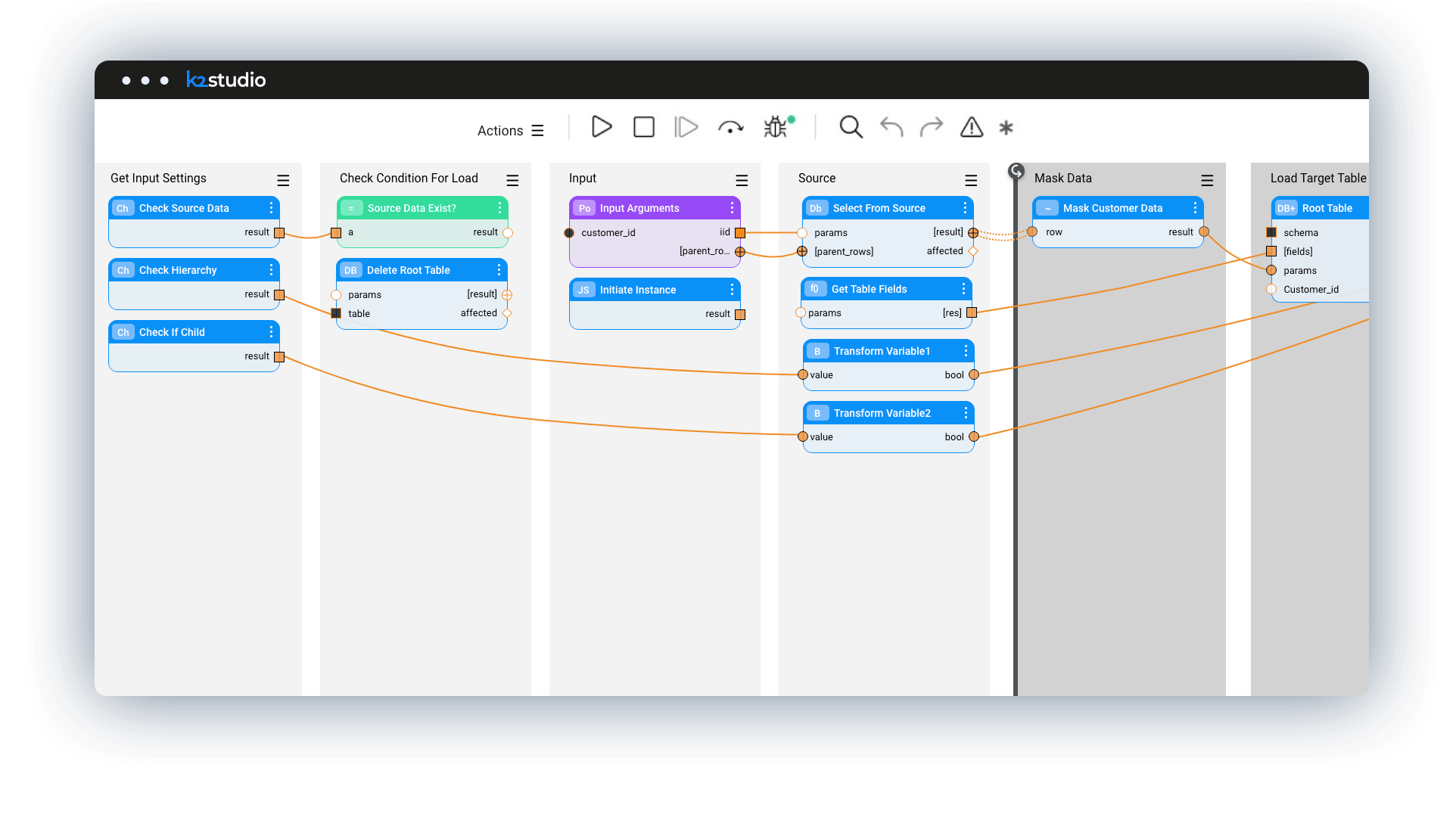Click the redo arrow icon
The width and height of the screenshot is (1456, 817).
(931, 127)
